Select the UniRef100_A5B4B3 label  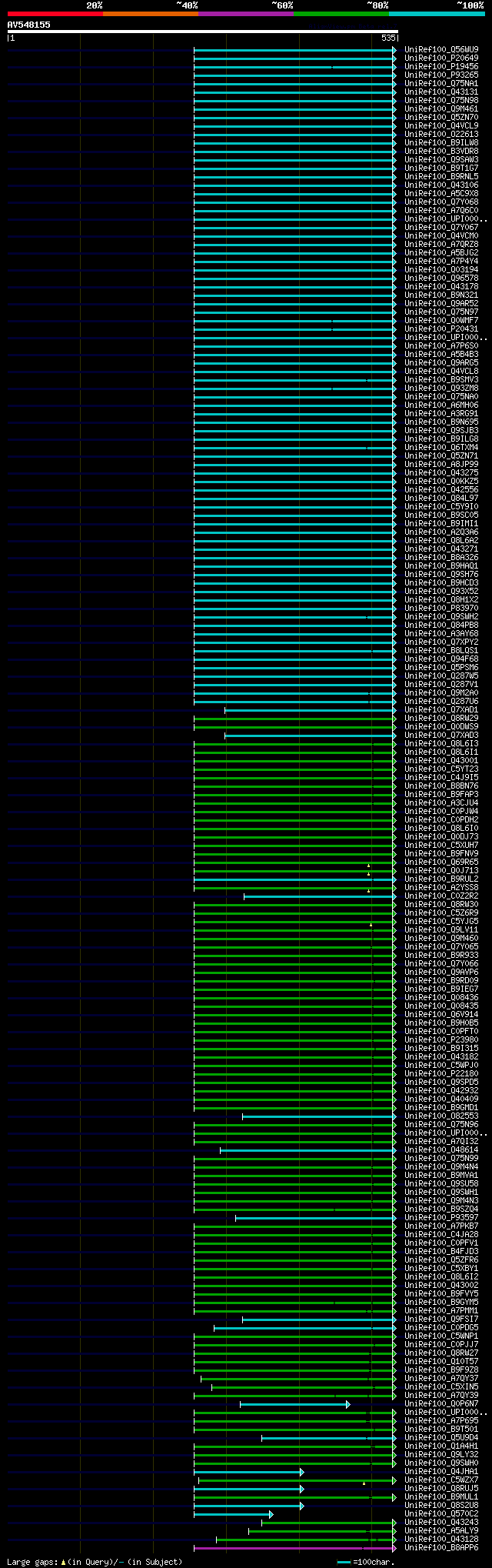pyautogui.click(x=441, y=354)
